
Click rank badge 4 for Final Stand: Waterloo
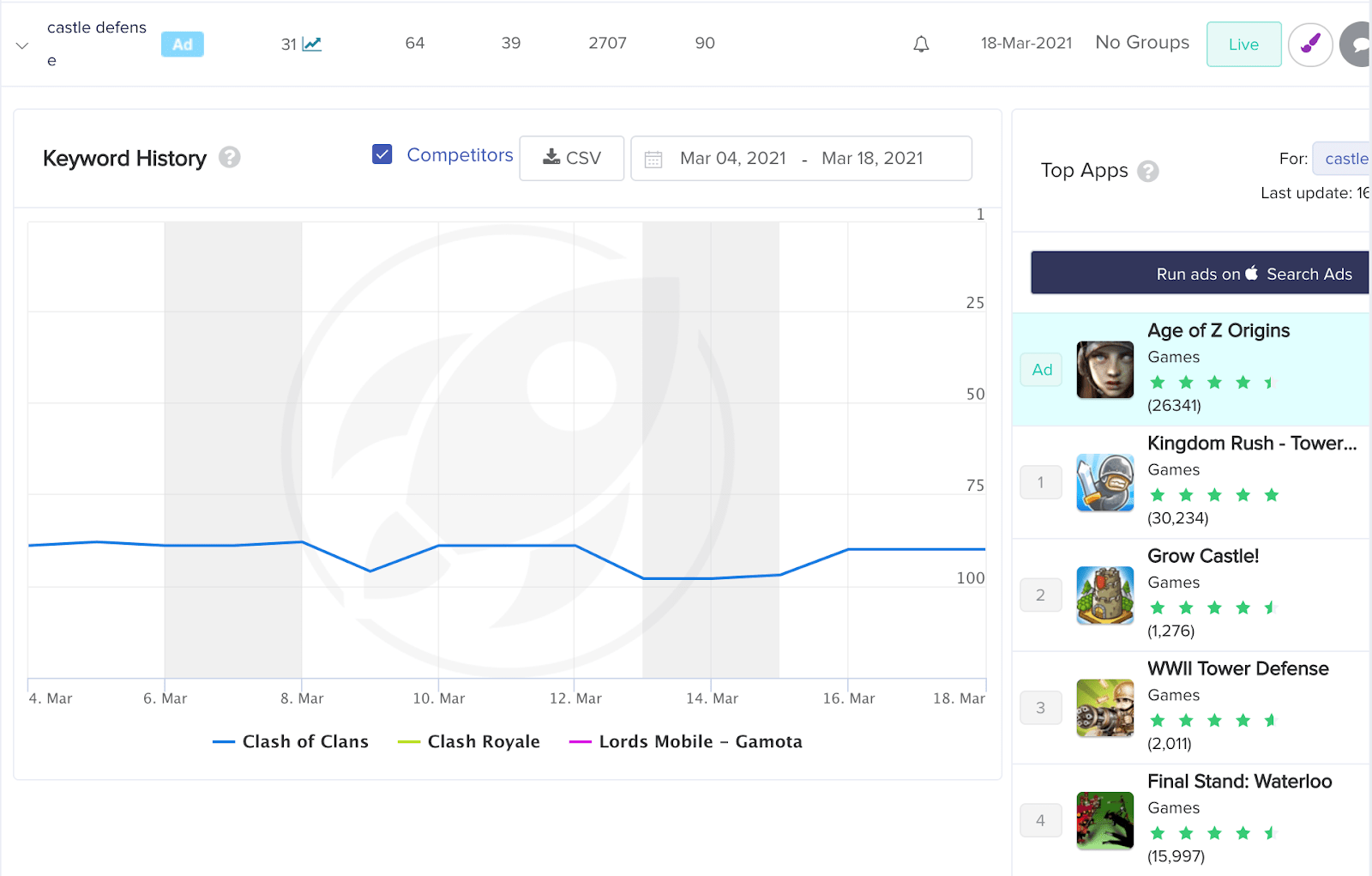[1041, 820]
